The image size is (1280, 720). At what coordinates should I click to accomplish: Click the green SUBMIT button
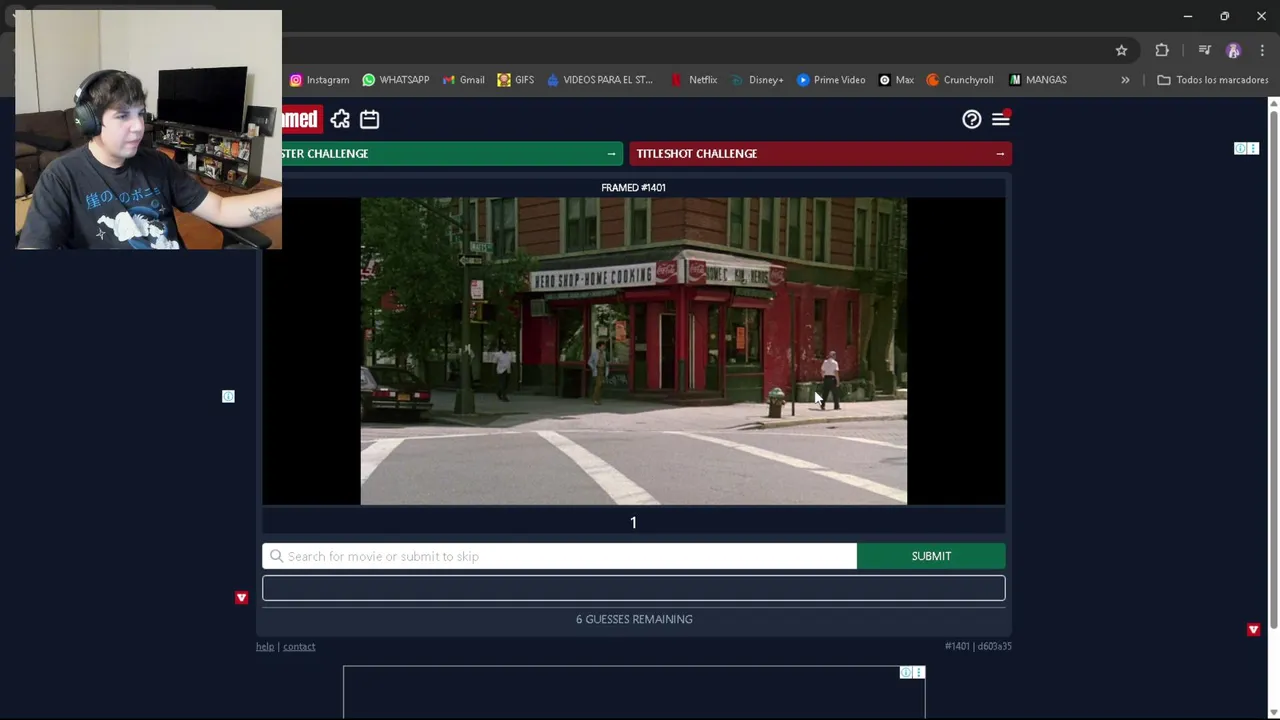coord(931,556)
